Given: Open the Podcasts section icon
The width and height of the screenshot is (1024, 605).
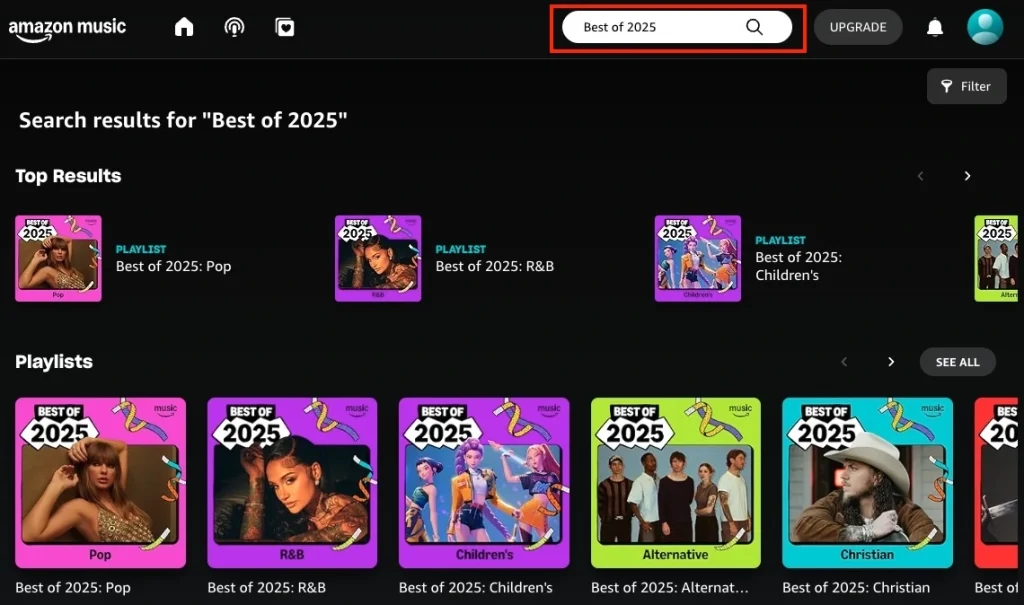Looking at the screenshot, I should 234,27.
